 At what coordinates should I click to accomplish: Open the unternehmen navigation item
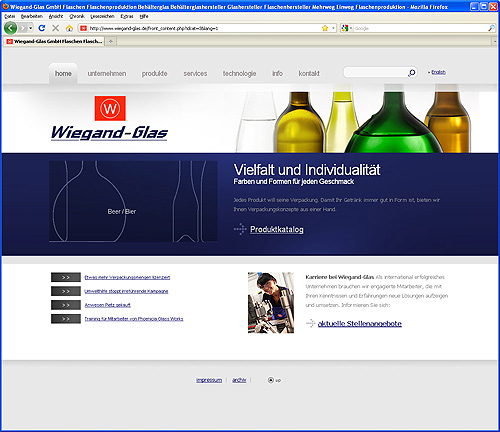[107, 73]
